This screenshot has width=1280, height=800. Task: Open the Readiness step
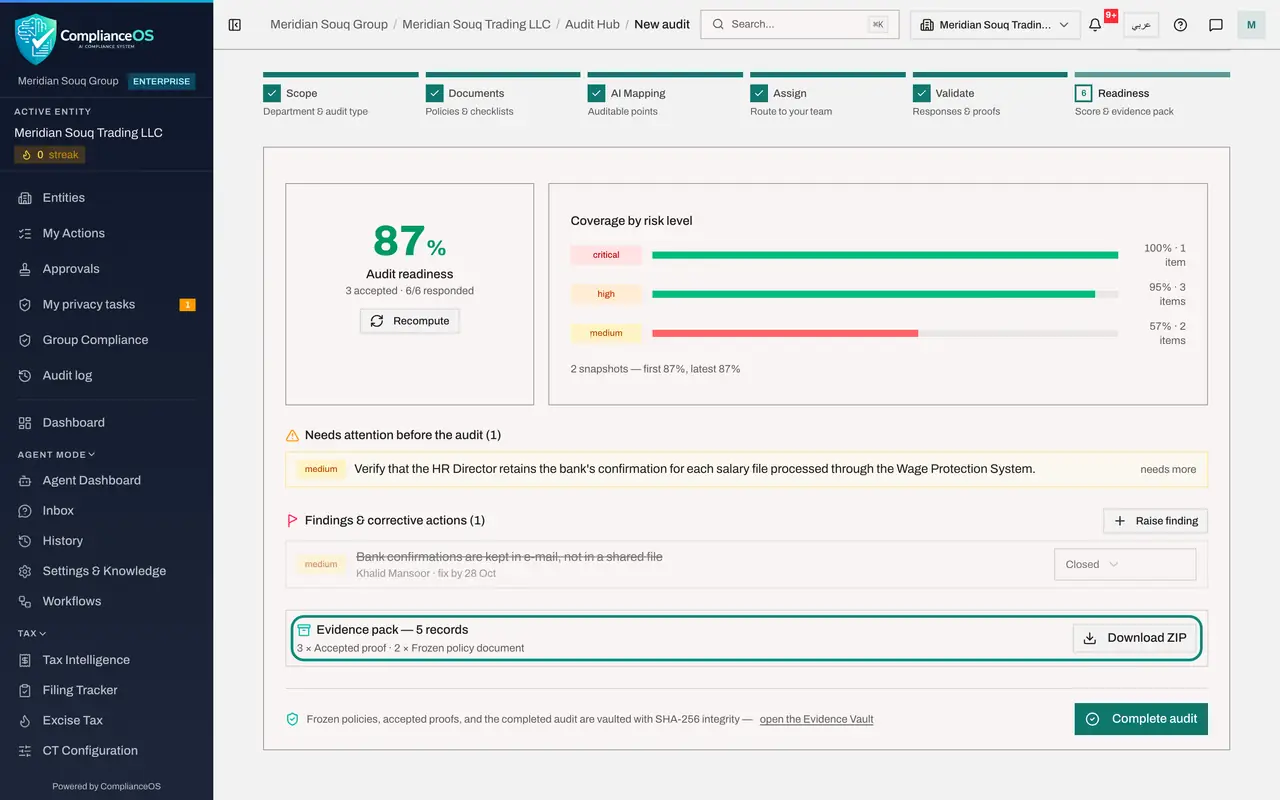coord(1152,93)
